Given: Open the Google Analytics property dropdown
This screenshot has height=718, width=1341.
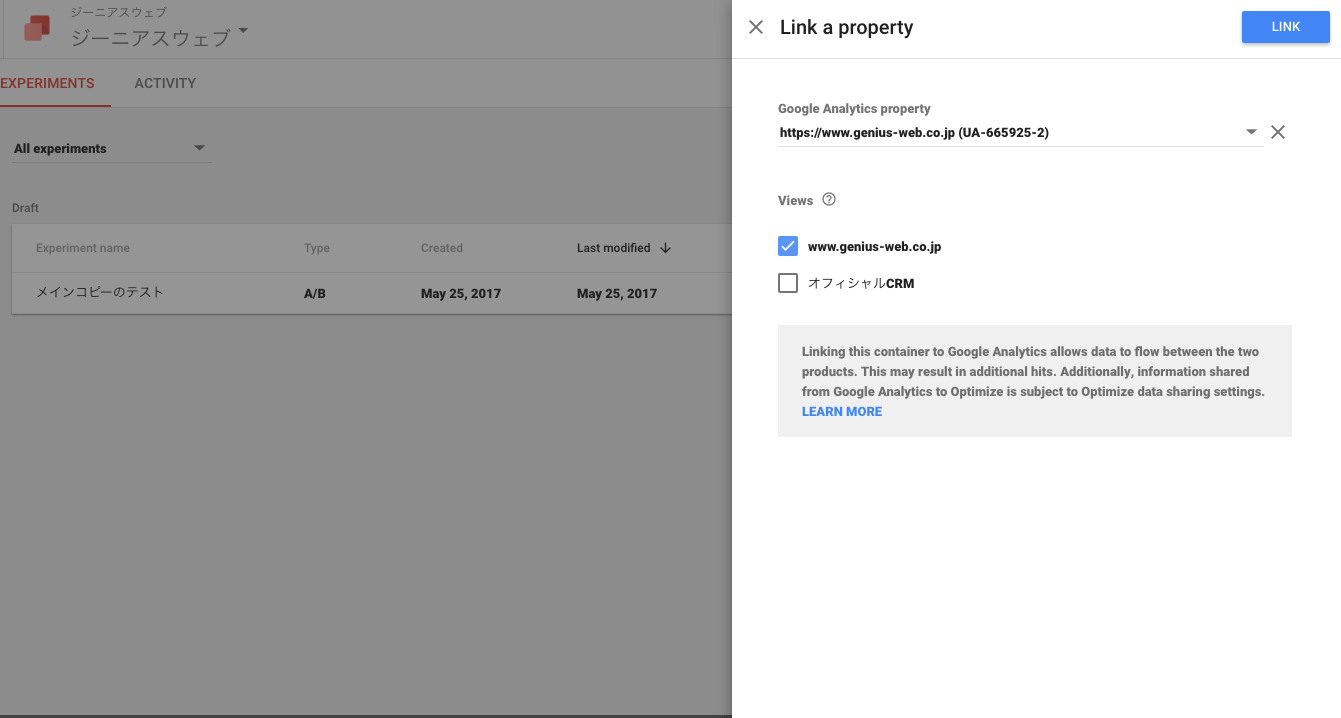Looking at the screenshot, I should coord(1251,132).
